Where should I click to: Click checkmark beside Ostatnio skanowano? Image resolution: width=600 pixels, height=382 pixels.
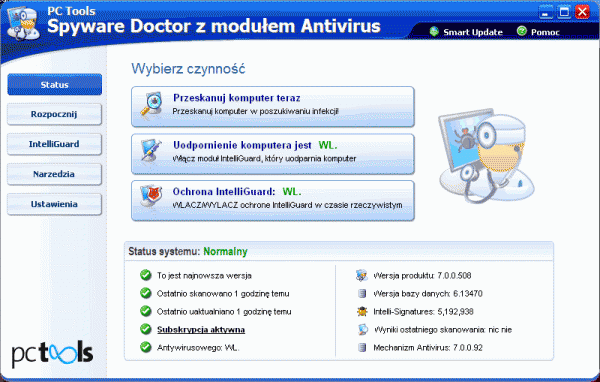(x=145, y=293)
